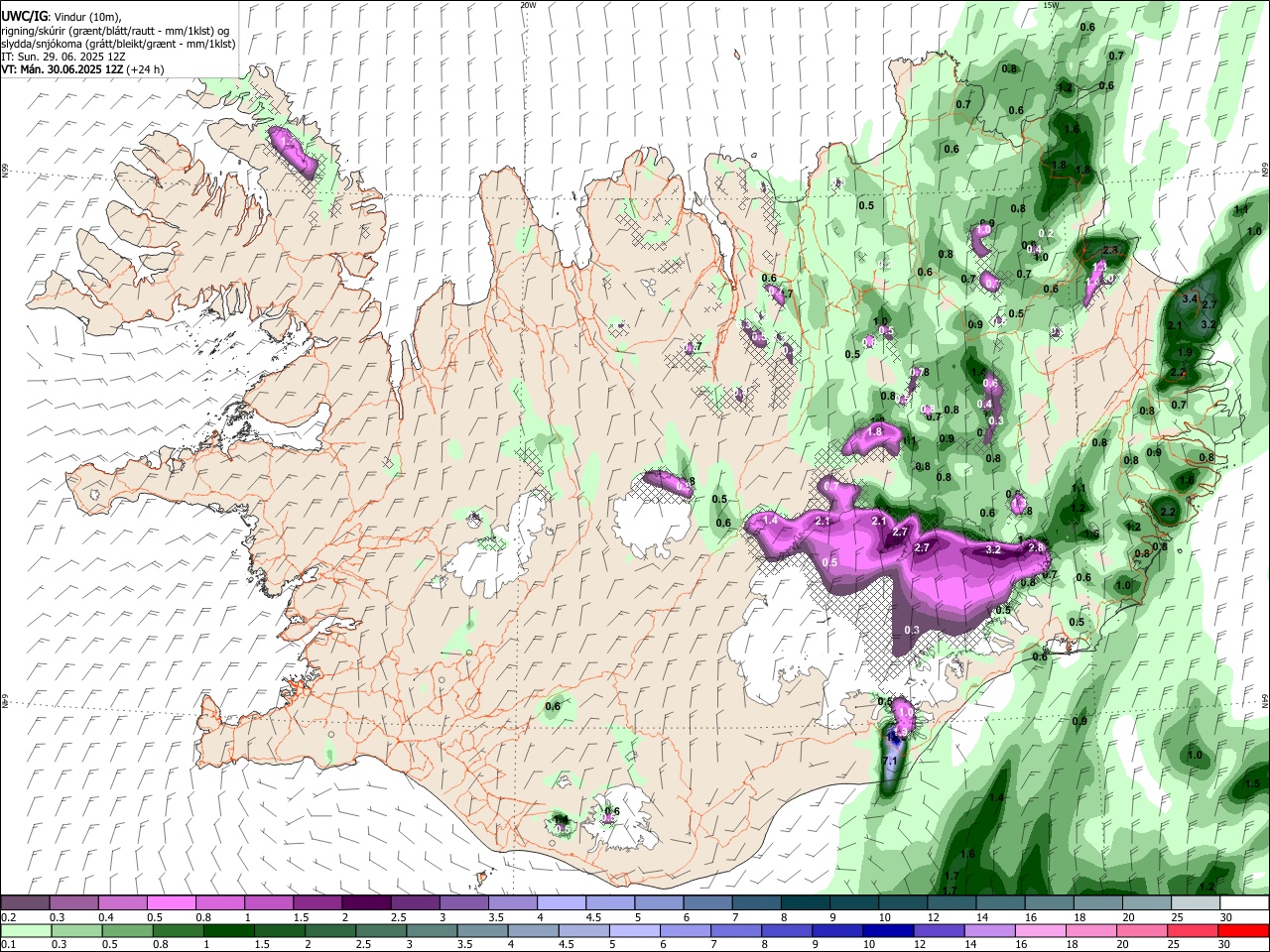1270x952 pixels.
Task: Click the '0.1' label in the rain legend
Action: [9, 944]
